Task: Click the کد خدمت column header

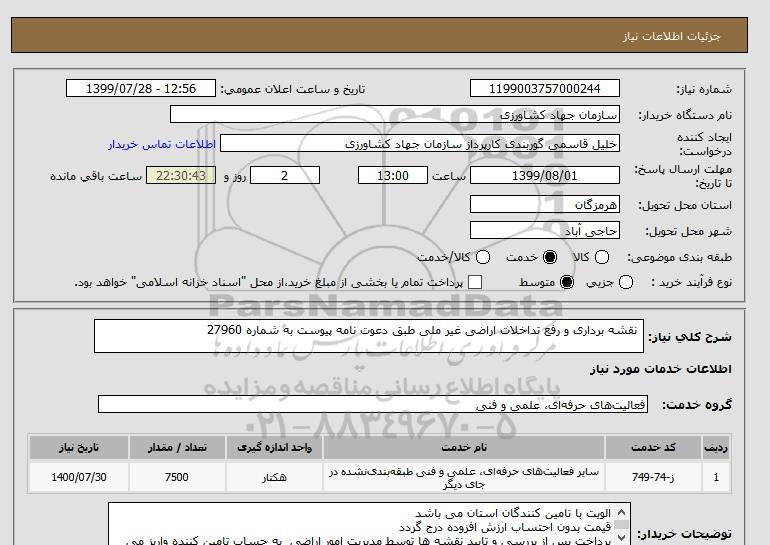Action: pos(653,448)
